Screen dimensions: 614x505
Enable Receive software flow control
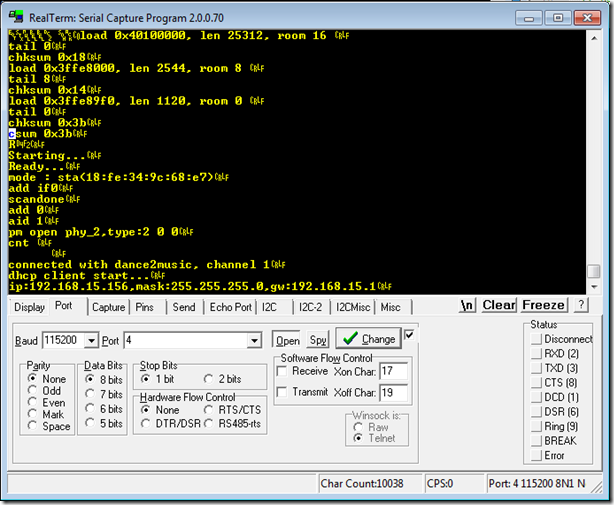[x=282, y=371]
